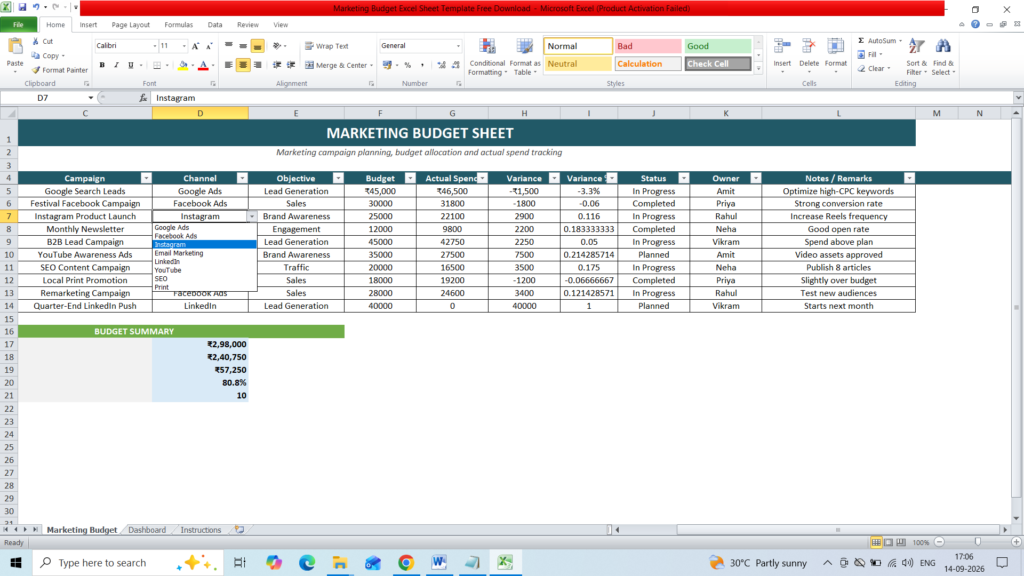Open the borders button

tap(157, 65)
